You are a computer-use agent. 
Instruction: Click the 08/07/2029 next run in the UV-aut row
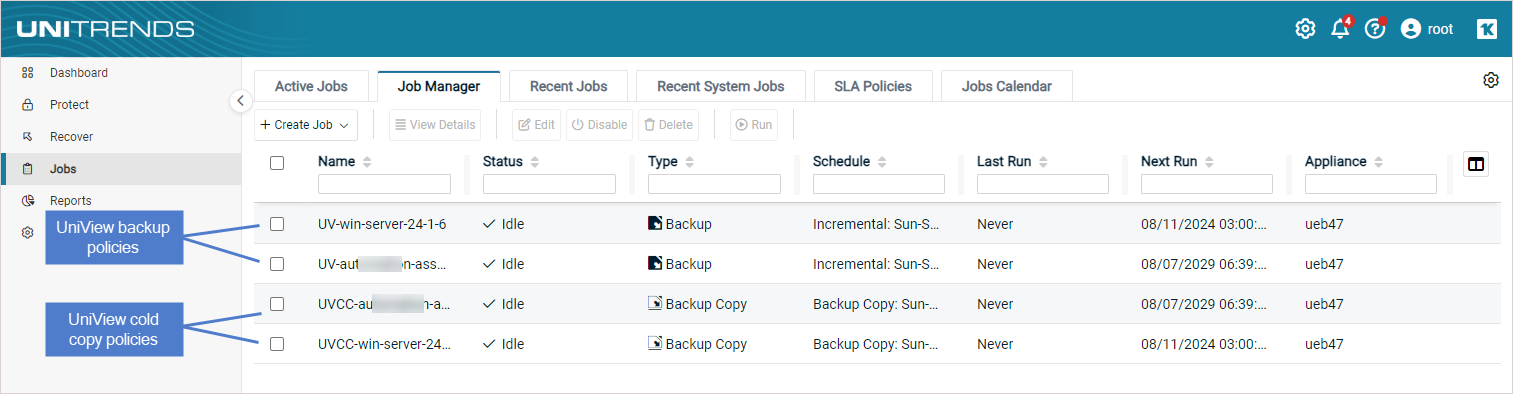pyautogui.click(x=1204, y=264)
